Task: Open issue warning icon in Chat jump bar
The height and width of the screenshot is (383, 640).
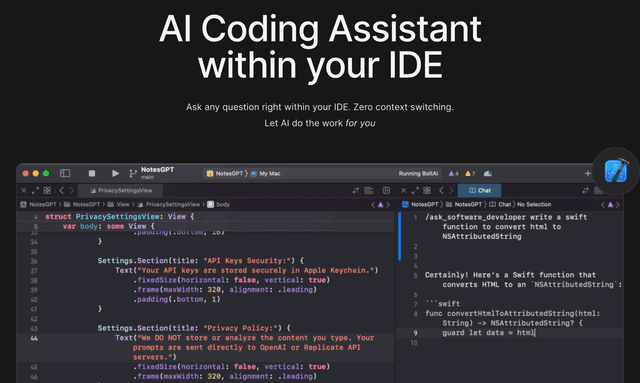Action: [610, 205]
